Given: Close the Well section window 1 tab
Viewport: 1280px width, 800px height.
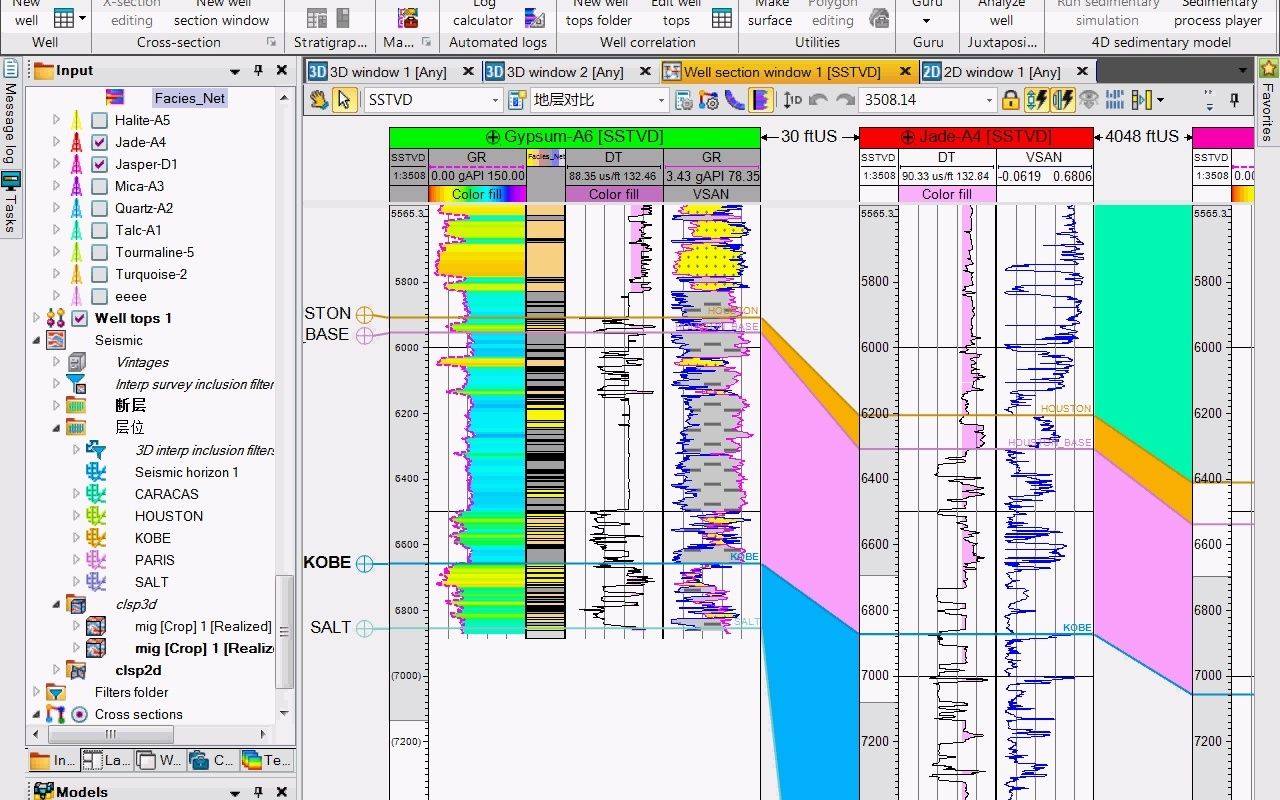Looking at the screenshot, I should pyautogui.click(x=905, y=72).
